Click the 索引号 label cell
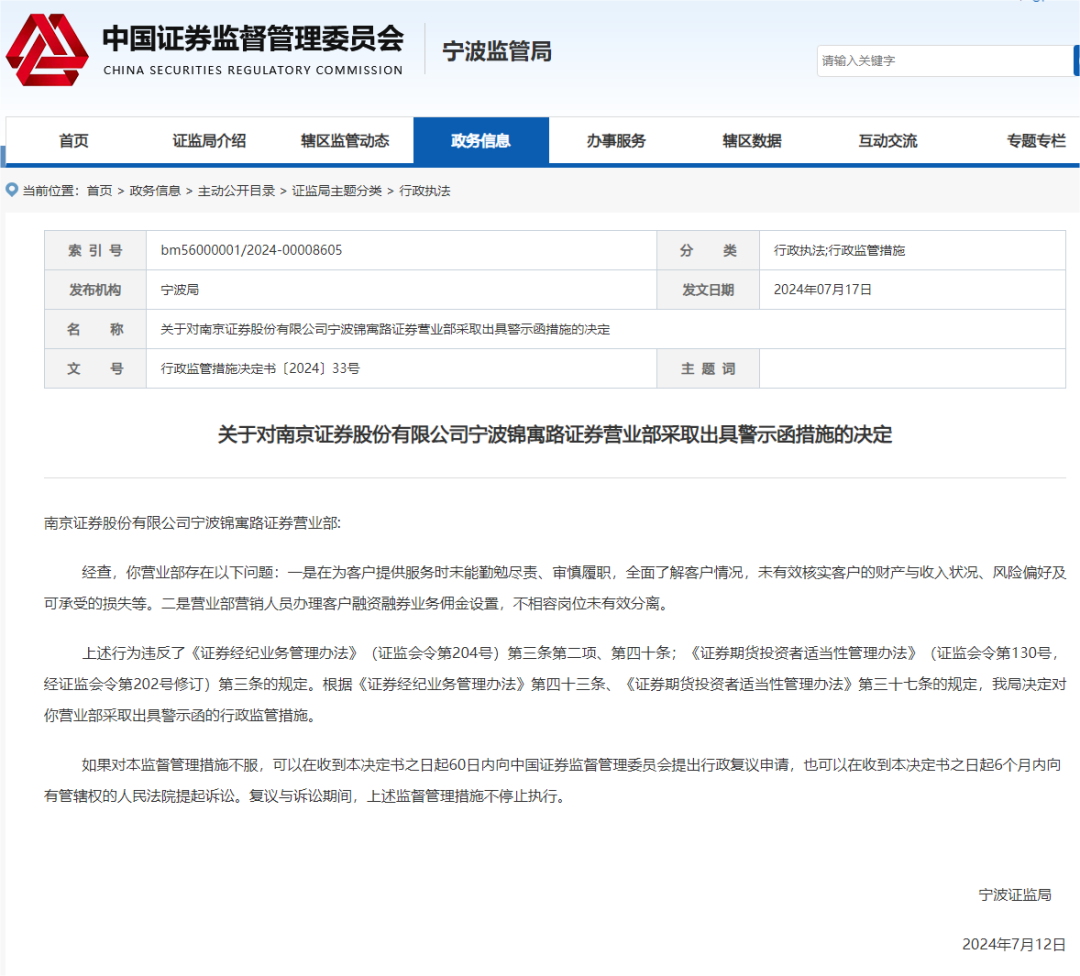This screenshot has width=1080, height=976. click(x=95, y=251)
